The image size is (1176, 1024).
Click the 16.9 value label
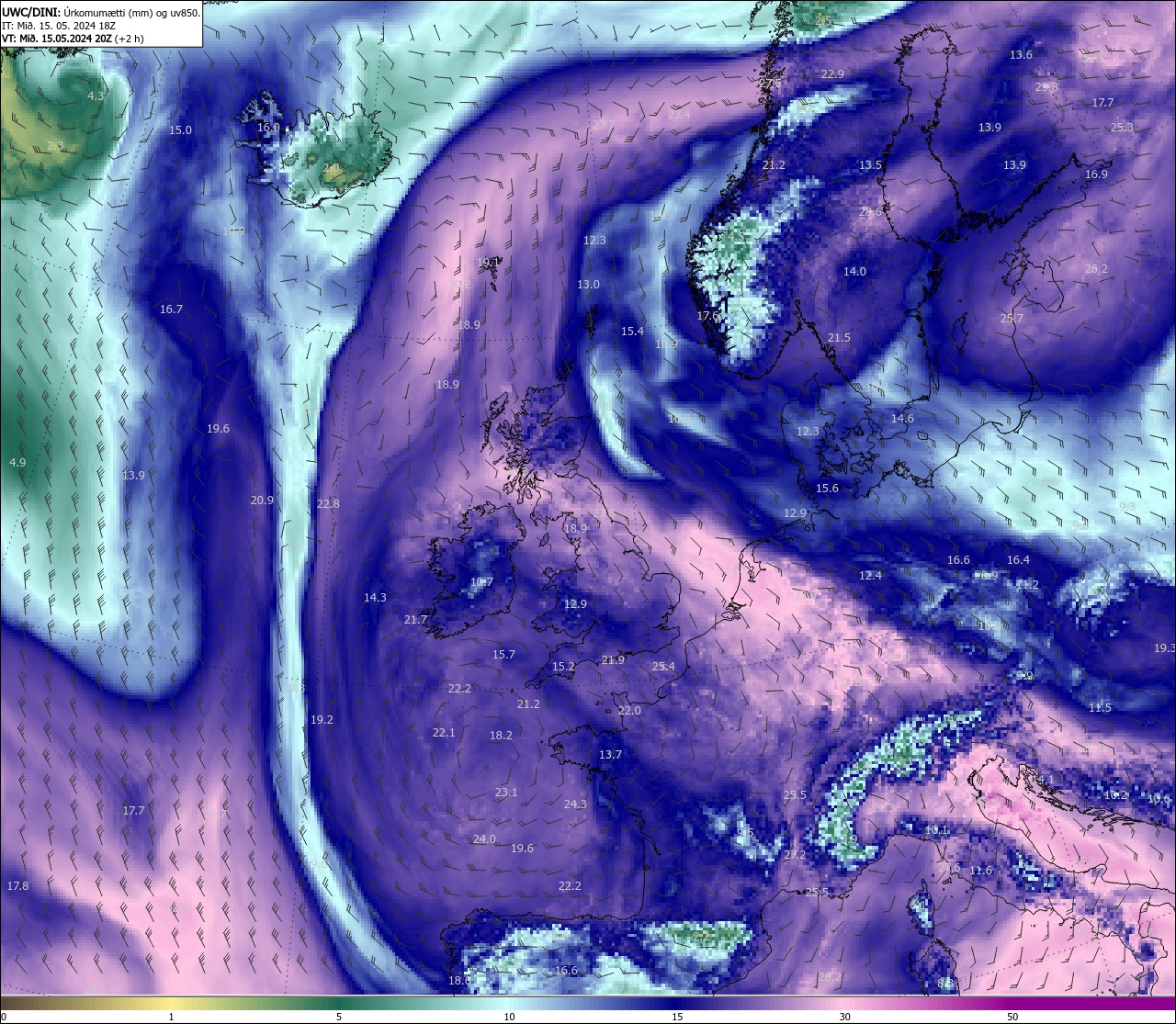coord(1096,174)
